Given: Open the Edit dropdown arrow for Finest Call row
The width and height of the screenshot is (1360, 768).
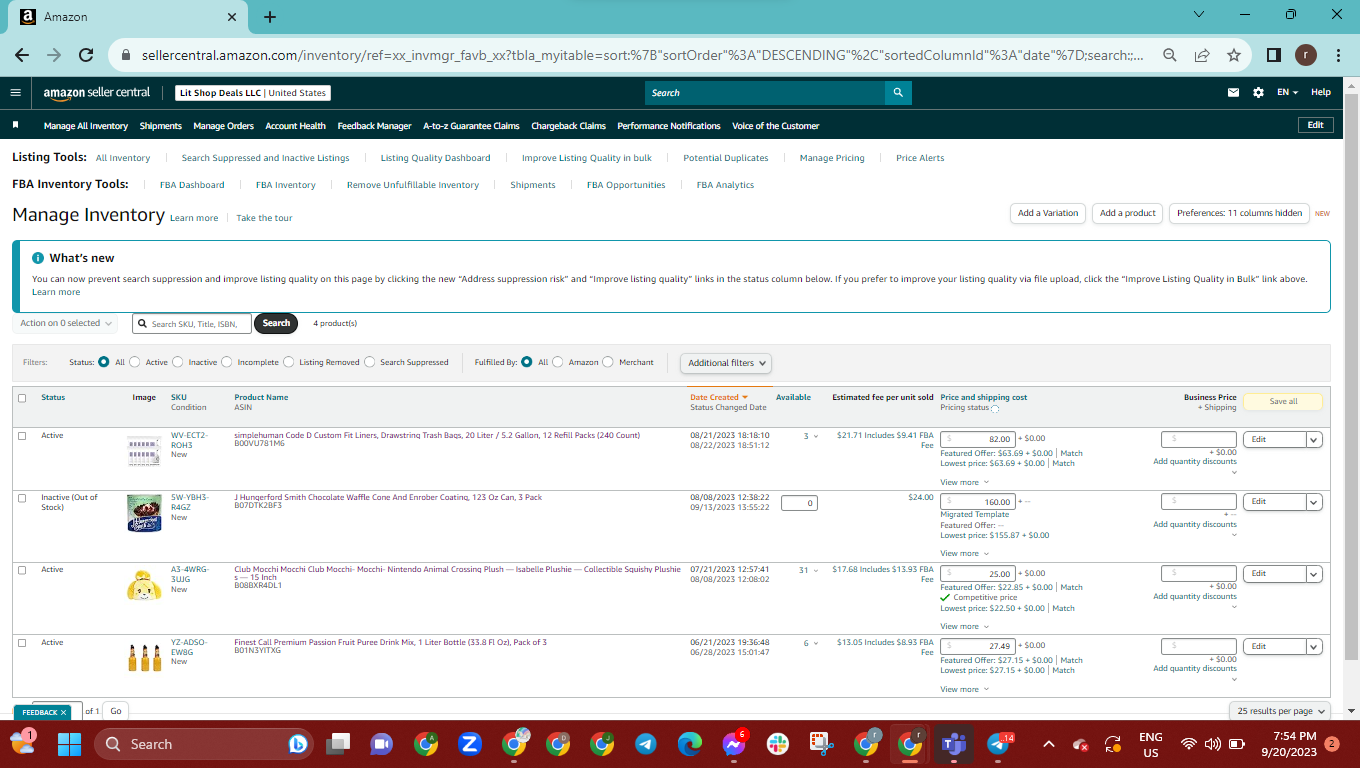Looking at the screenshot, I should pyautogui.click(x=1314, y=646).
